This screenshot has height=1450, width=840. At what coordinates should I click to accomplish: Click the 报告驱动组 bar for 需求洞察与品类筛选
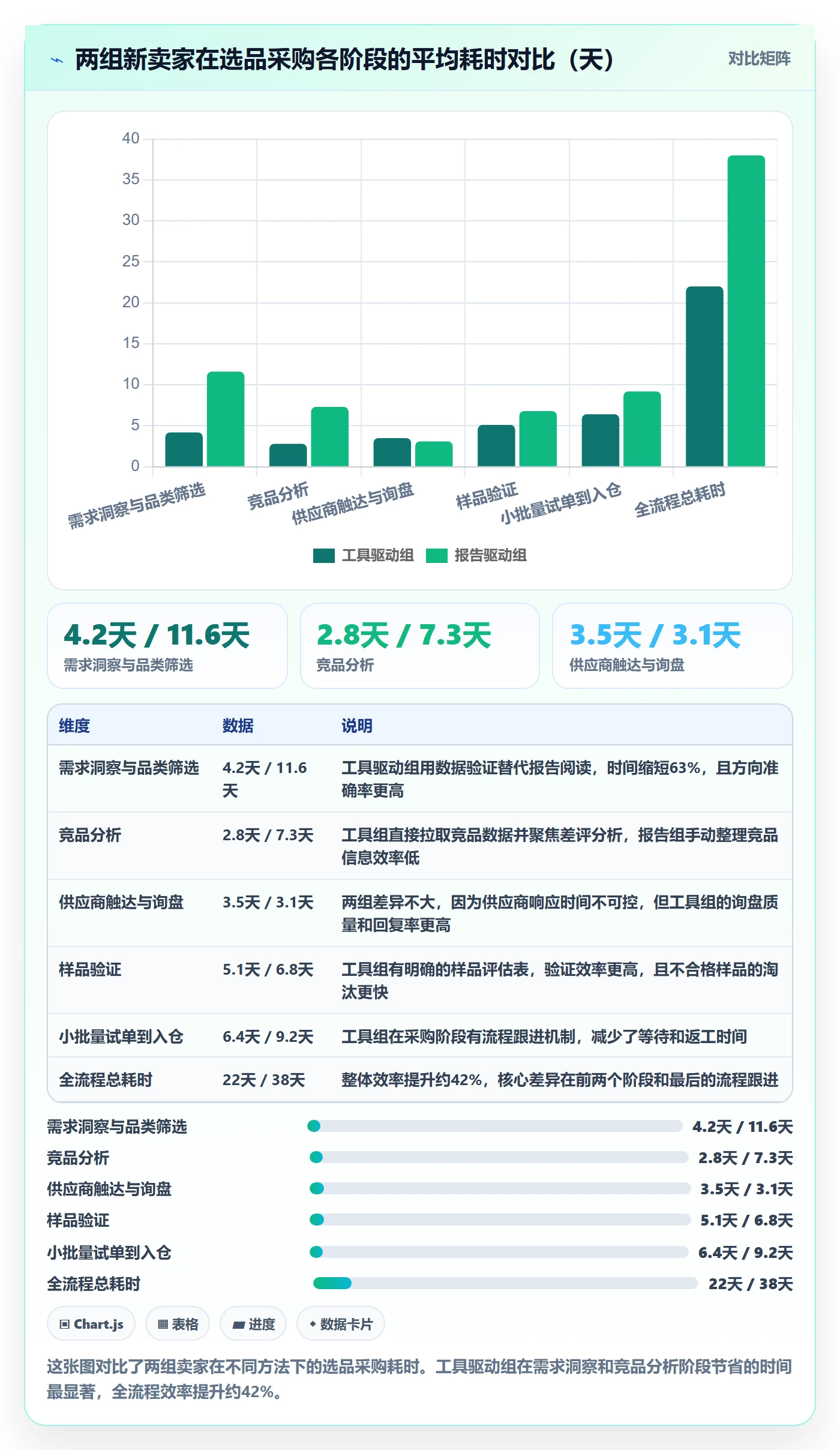226,419
